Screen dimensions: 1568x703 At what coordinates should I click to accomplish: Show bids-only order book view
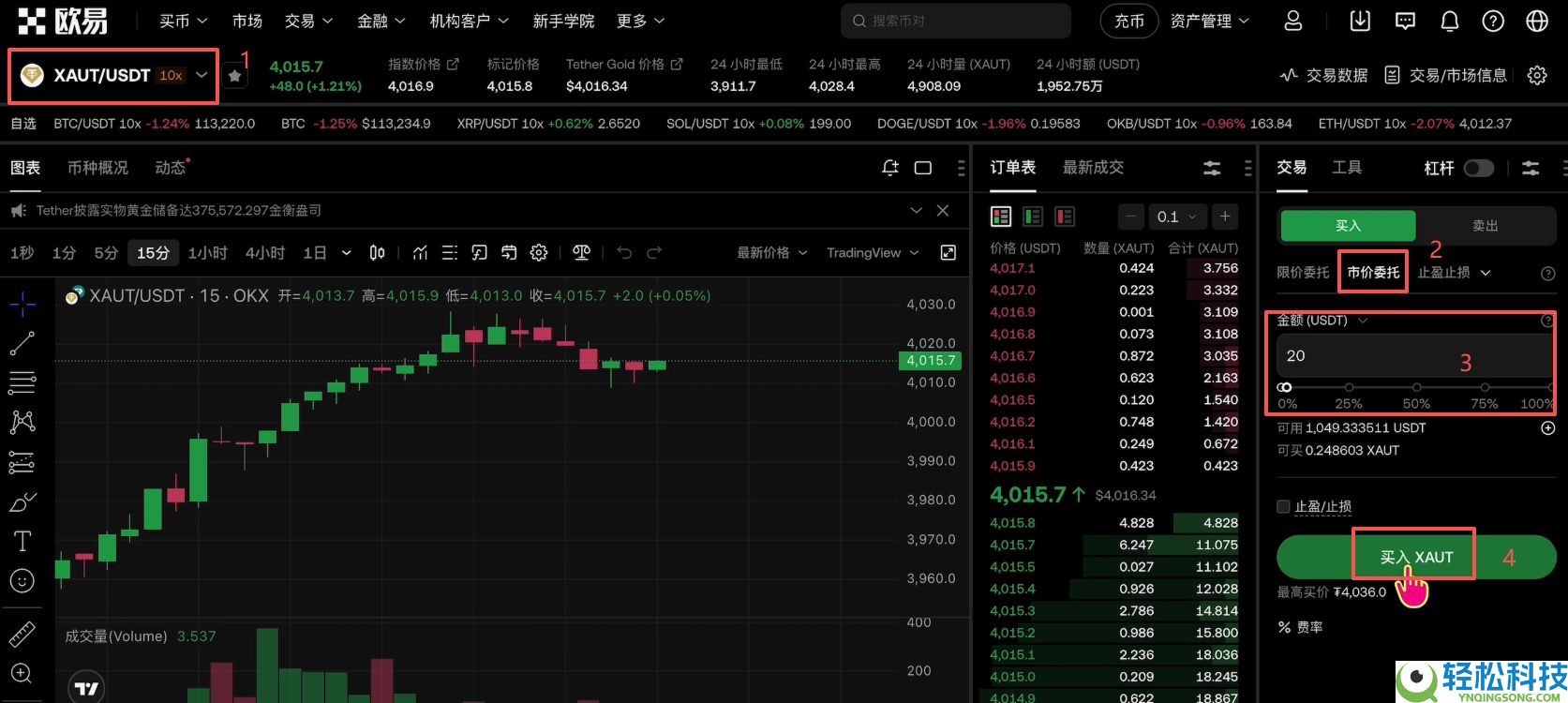tap(1033, 217)
